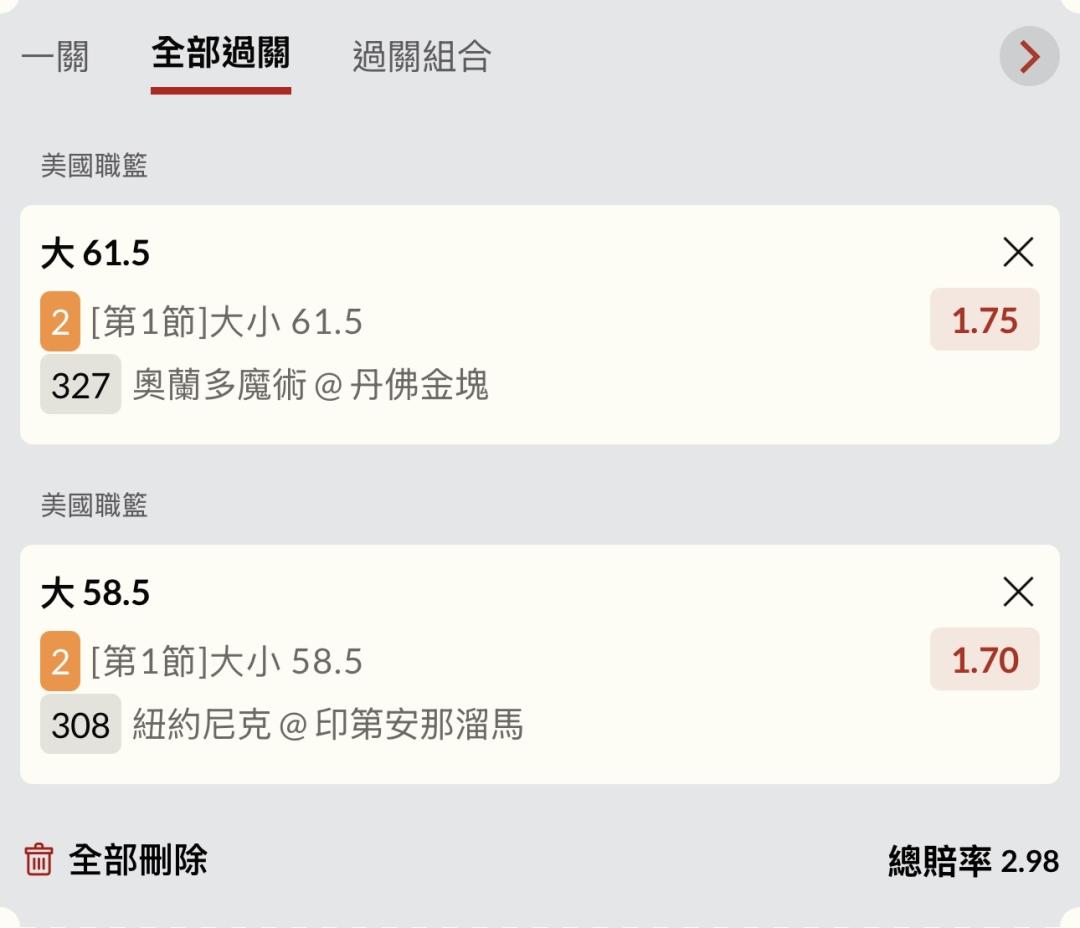Click the 1.75 odds badge
This screenshot has height=928, width=1080.
click(x=984, y=320)
